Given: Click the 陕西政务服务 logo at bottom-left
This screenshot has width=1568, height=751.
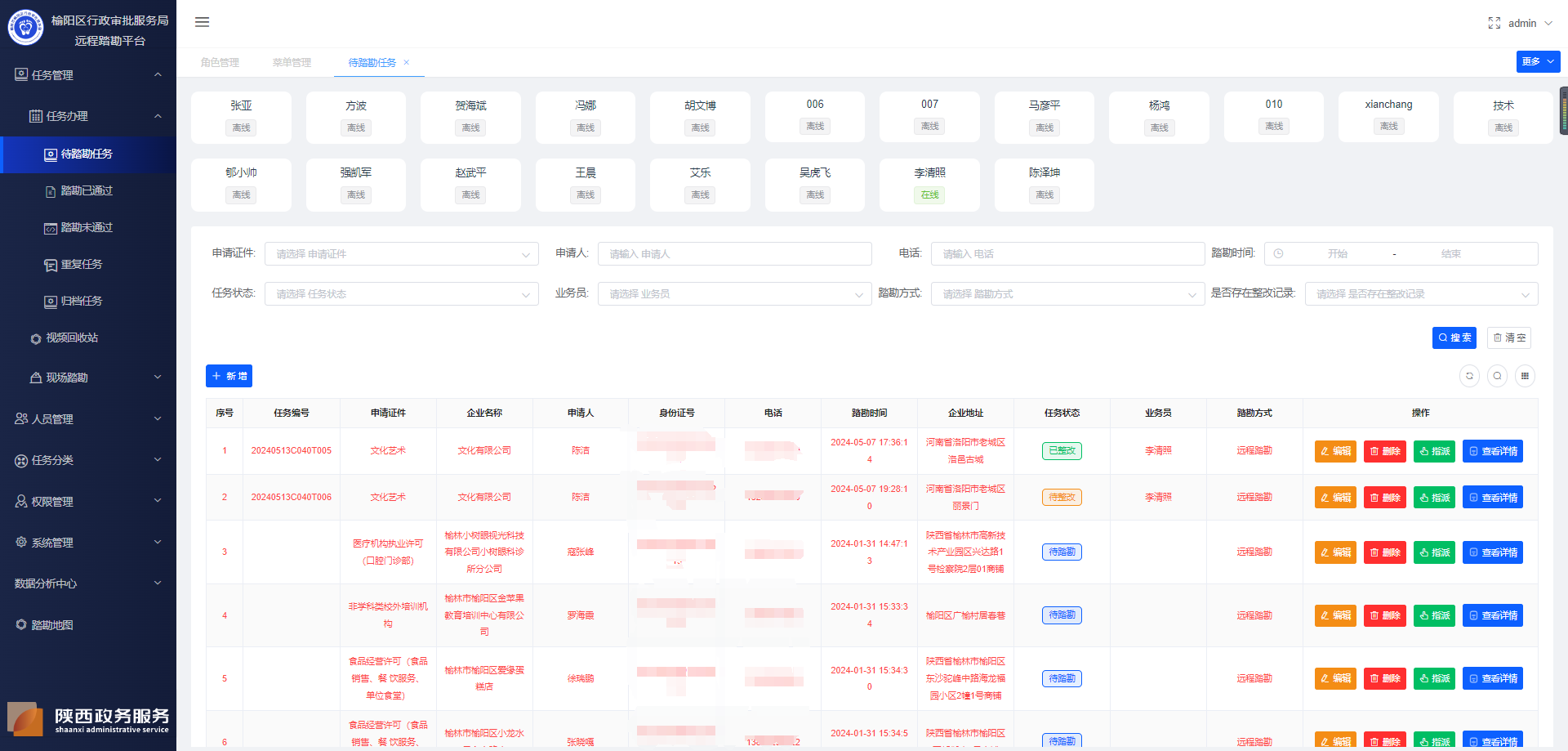Looking at the screenshot, I should (x=88, y=719).
